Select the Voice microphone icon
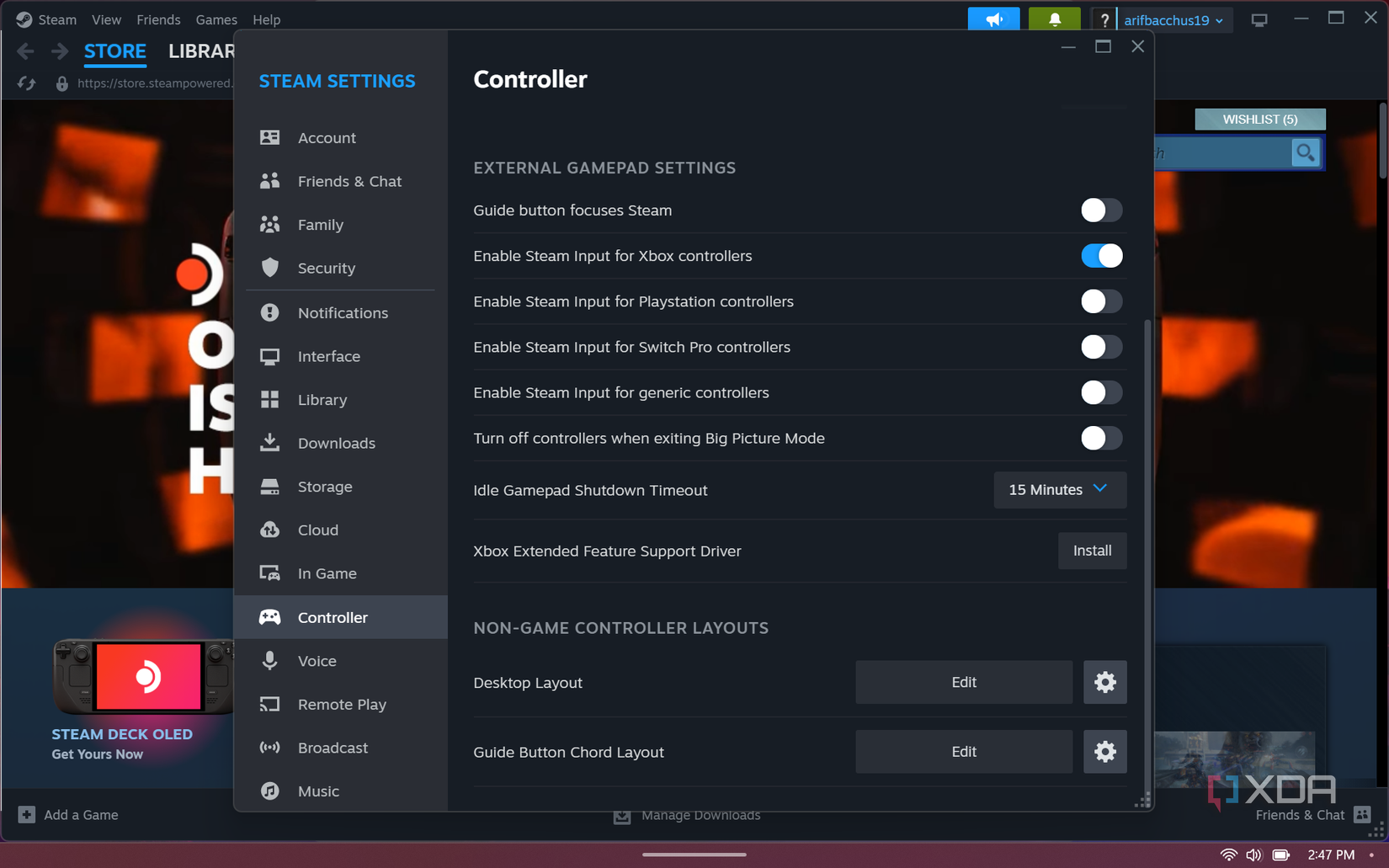 point(269,661)
